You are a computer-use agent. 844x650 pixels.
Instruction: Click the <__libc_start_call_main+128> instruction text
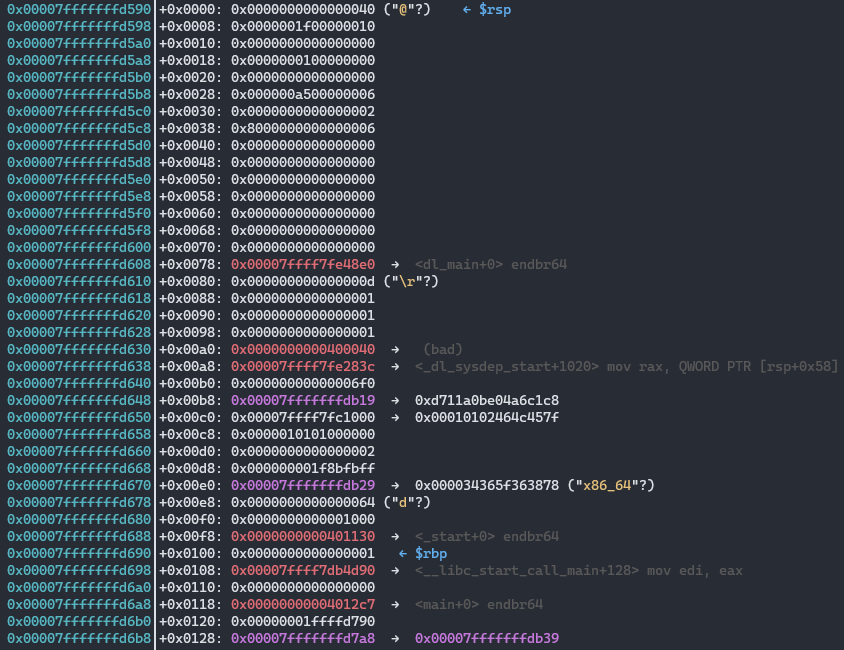pos(579,570)
